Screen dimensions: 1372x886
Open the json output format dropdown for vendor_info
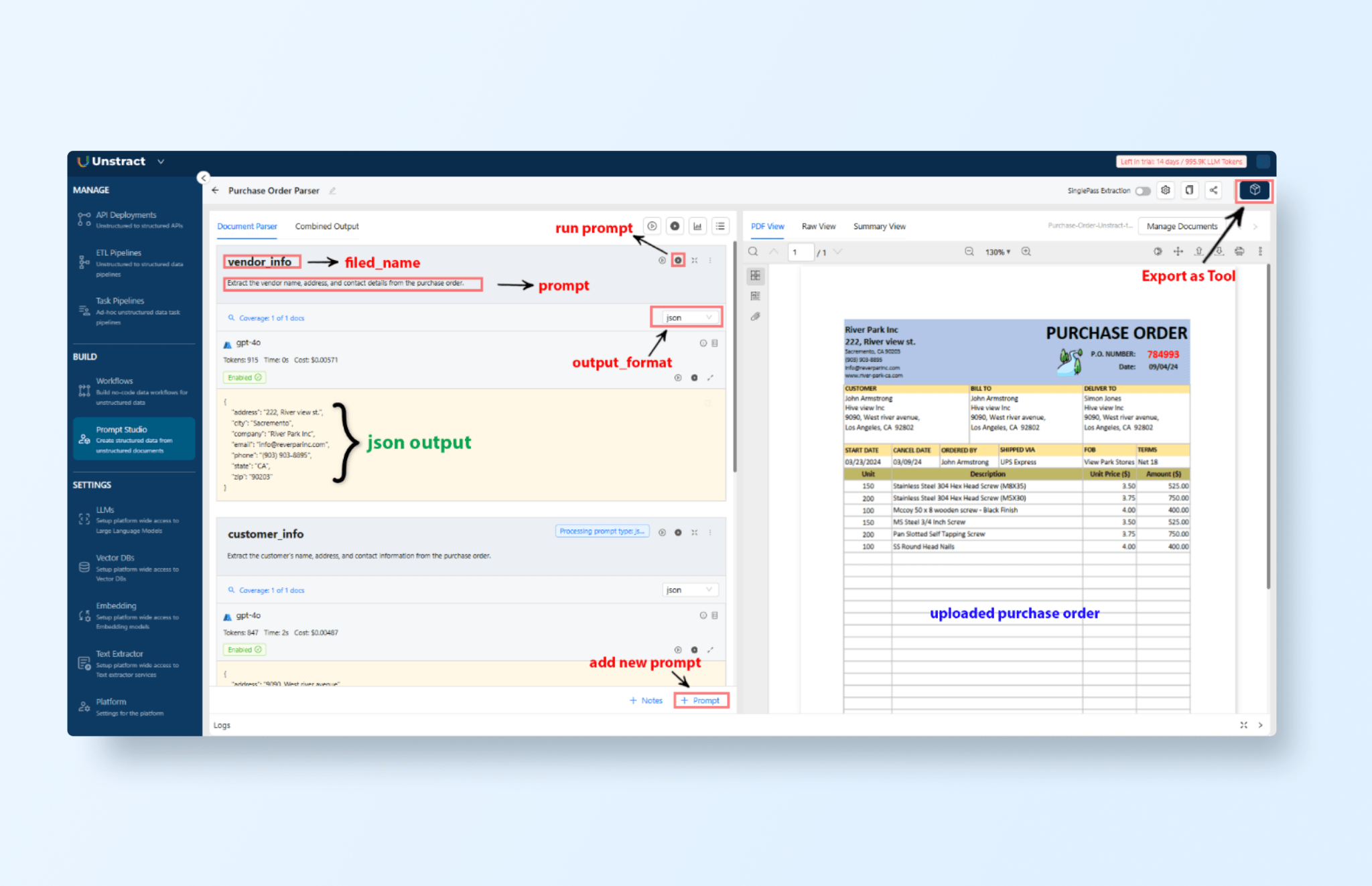(x=686, y=317)
